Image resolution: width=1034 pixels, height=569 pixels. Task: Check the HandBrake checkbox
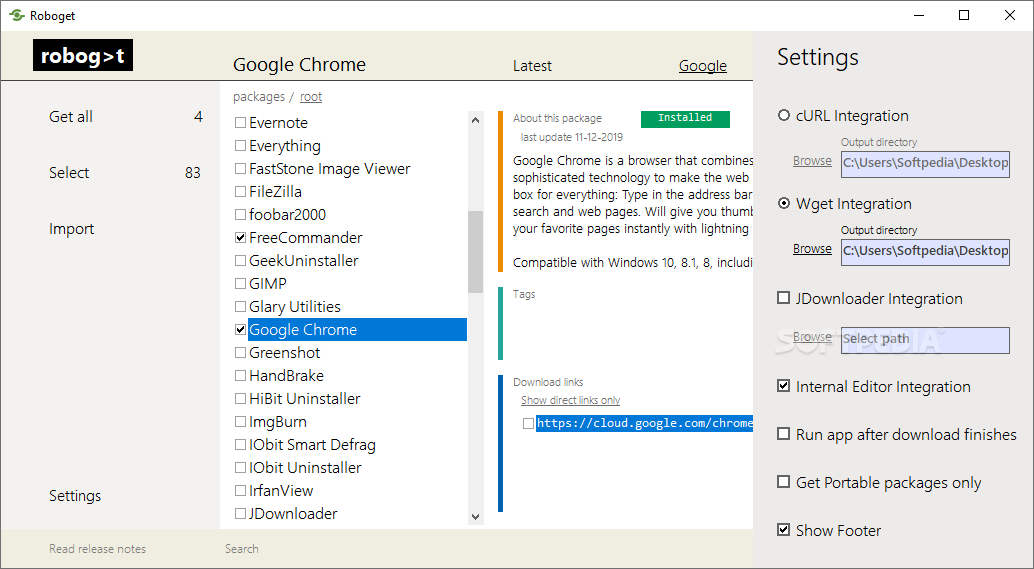click(x=241, y=376)
